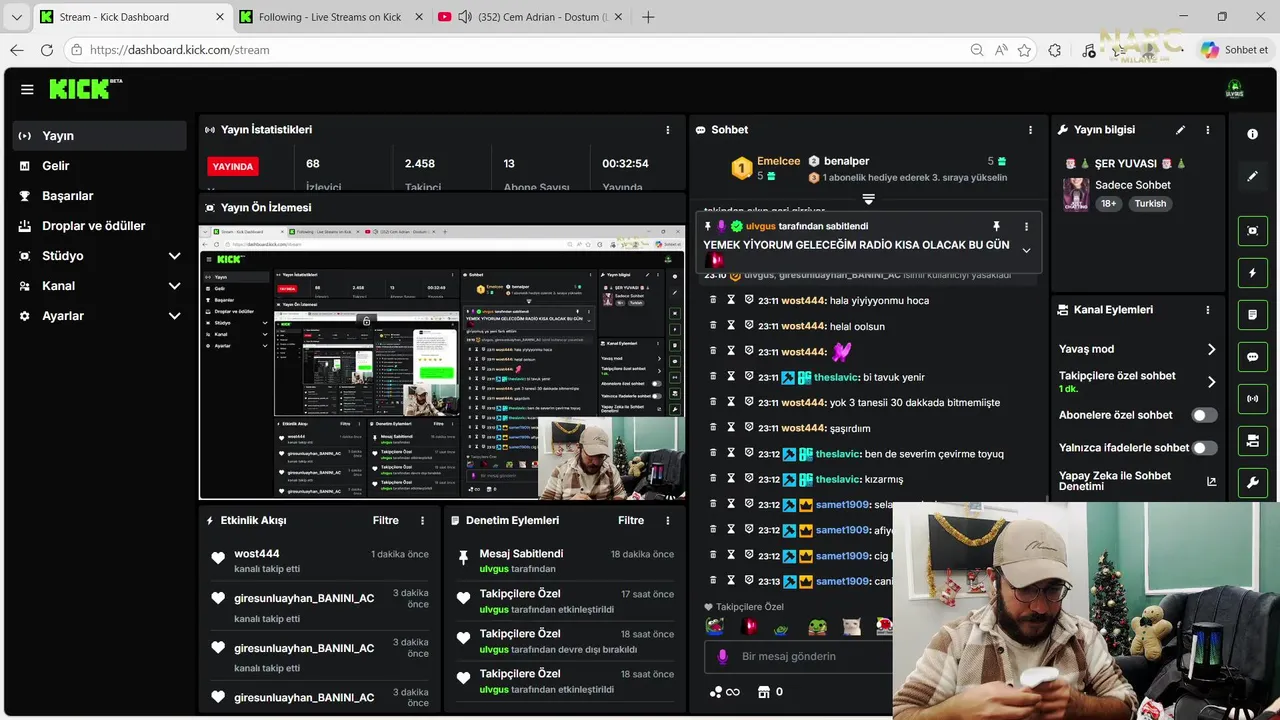Open the Yayın bilgisi panel three-dot menu
The width and height of the screenshot is (1280, 720).
(1207, 130)
